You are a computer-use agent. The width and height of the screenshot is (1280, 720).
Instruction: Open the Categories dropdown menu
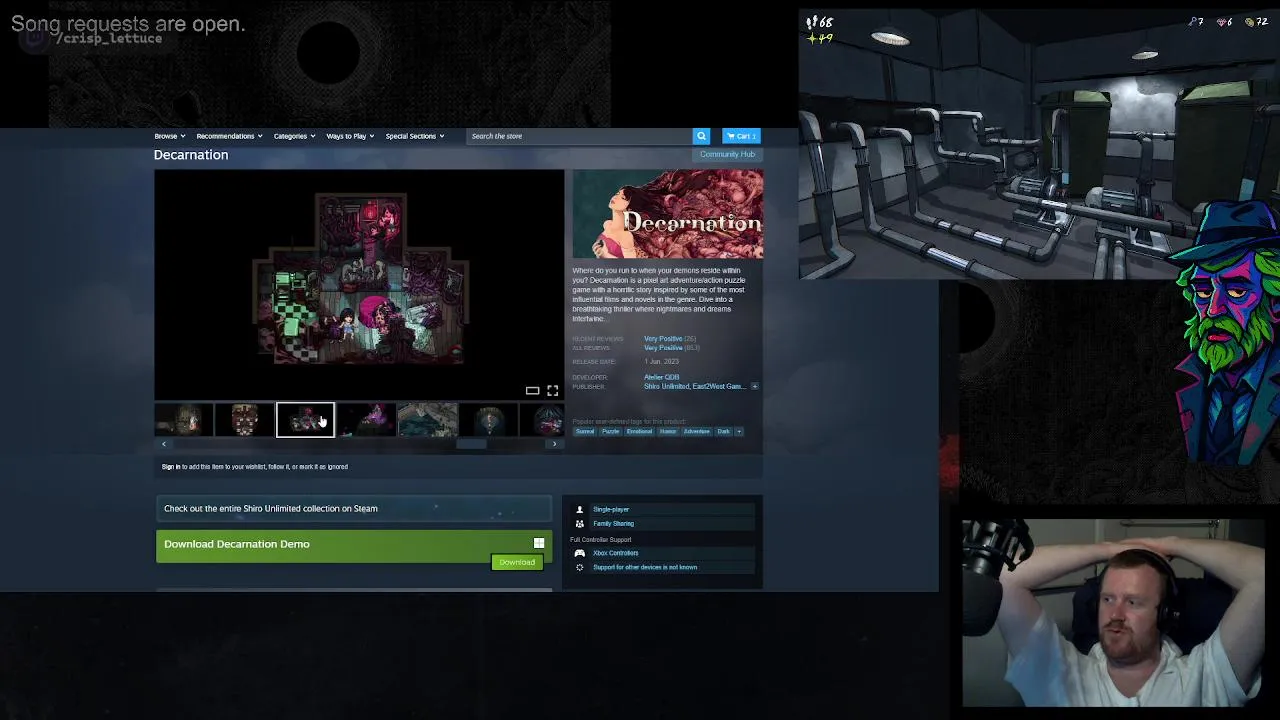(294, 136)
